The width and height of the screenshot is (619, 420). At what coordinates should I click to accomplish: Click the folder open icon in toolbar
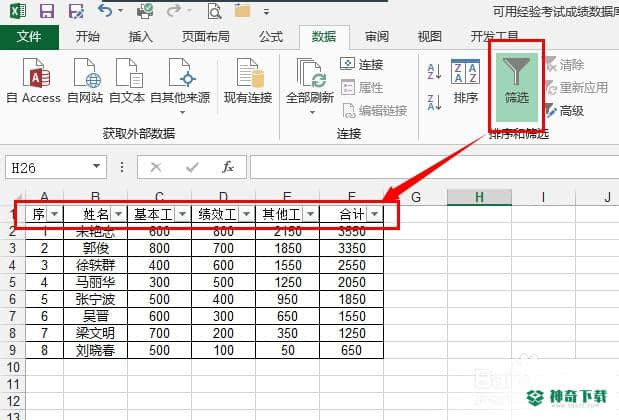coord(242,11)
